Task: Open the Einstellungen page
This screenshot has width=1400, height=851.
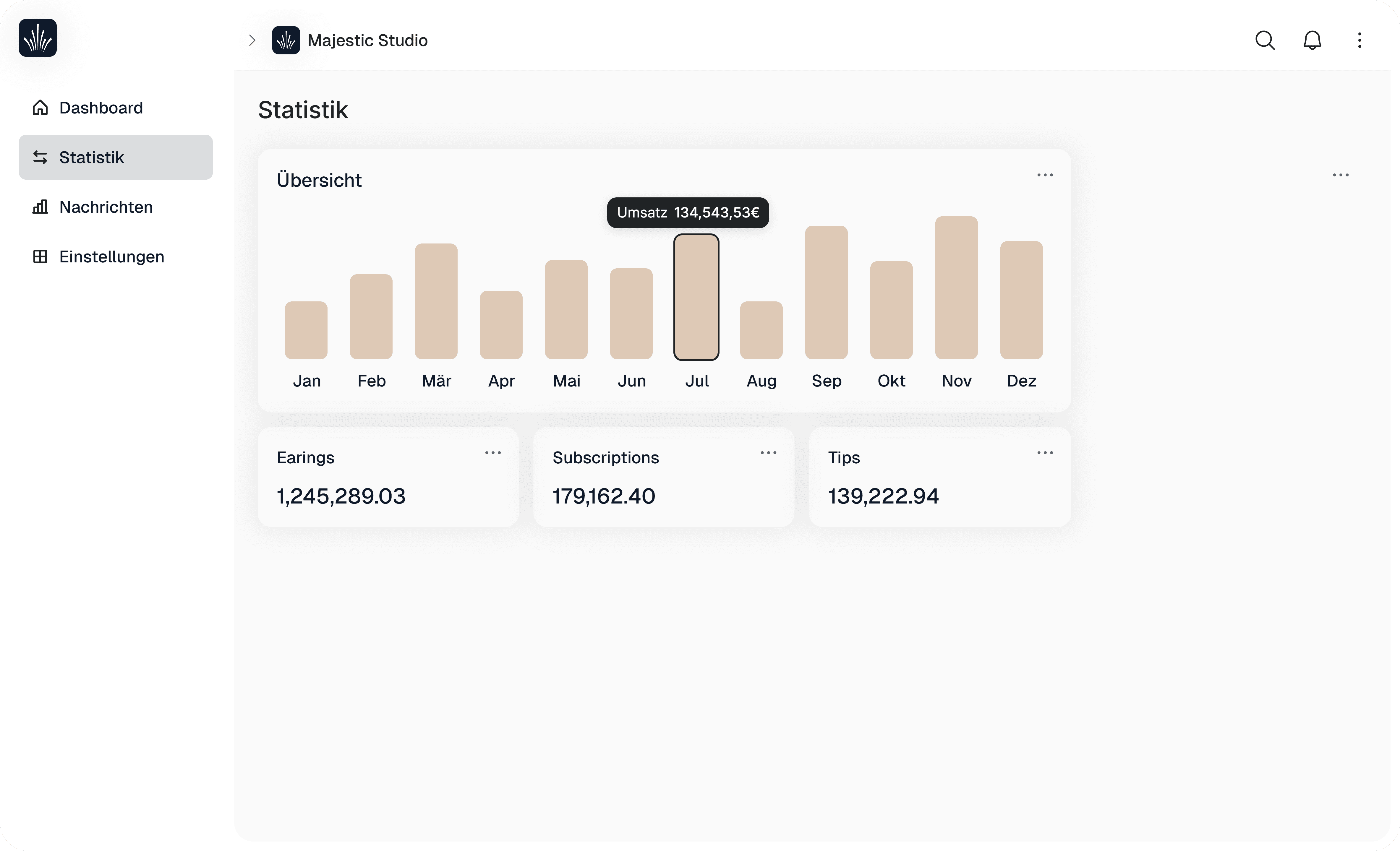Action: (x=111, y=257)
